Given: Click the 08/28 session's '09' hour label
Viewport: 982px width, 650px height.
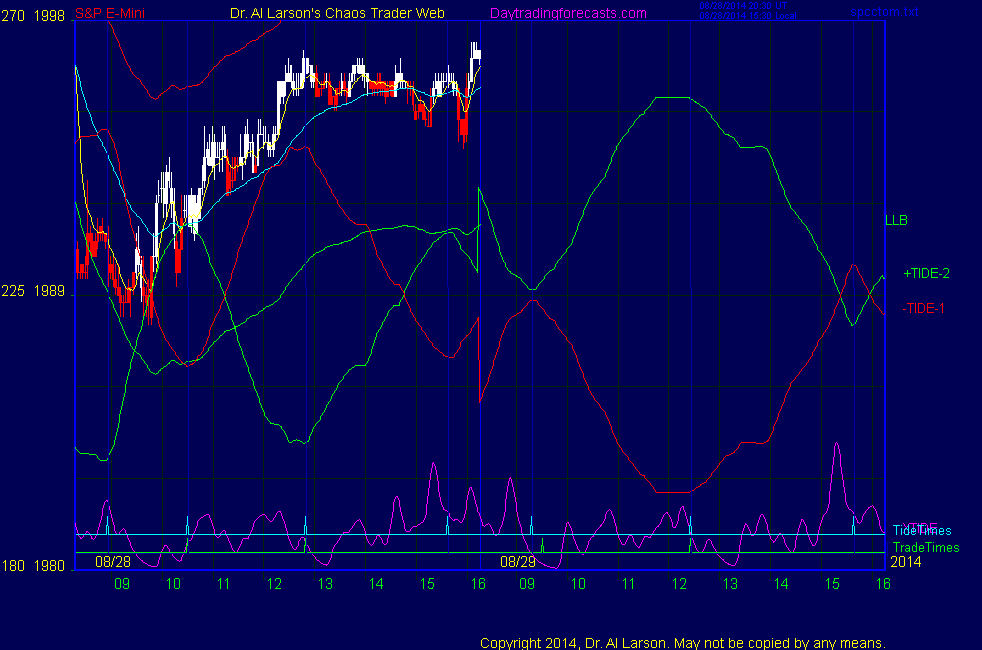Looking at the screenshot, I should tap(121, 584).
